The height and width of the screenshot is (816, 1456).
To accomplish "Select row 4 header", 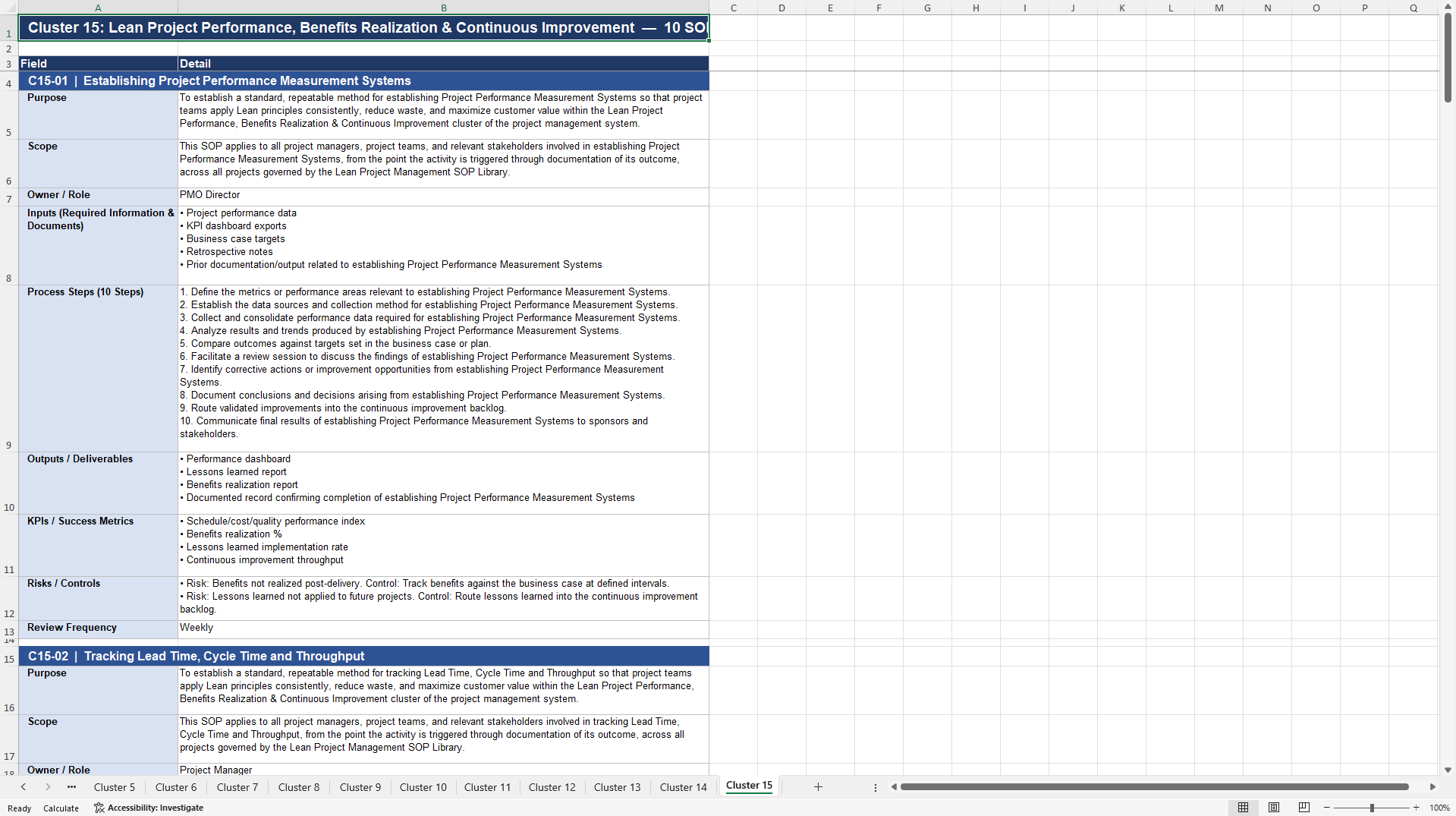I will pyautogui.click(x=9, y=81).
